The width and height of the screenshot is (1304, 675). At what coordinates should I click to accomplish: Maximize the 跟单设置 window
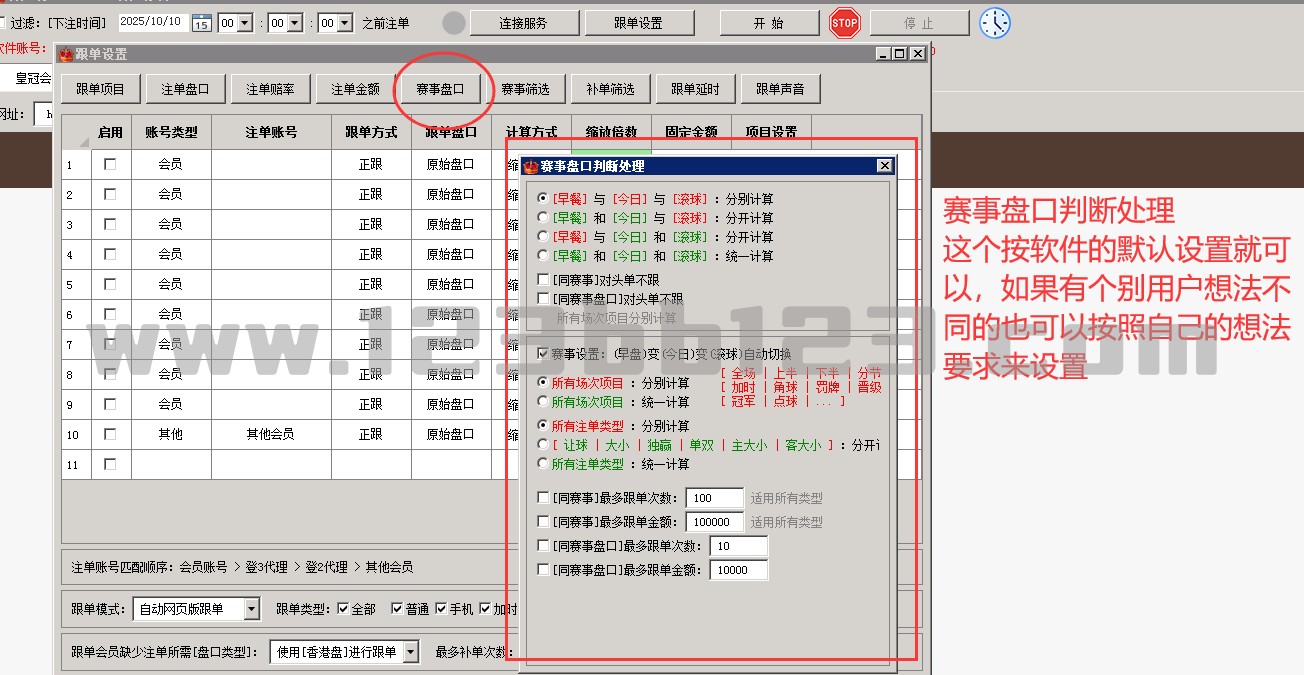pos(900,54)
